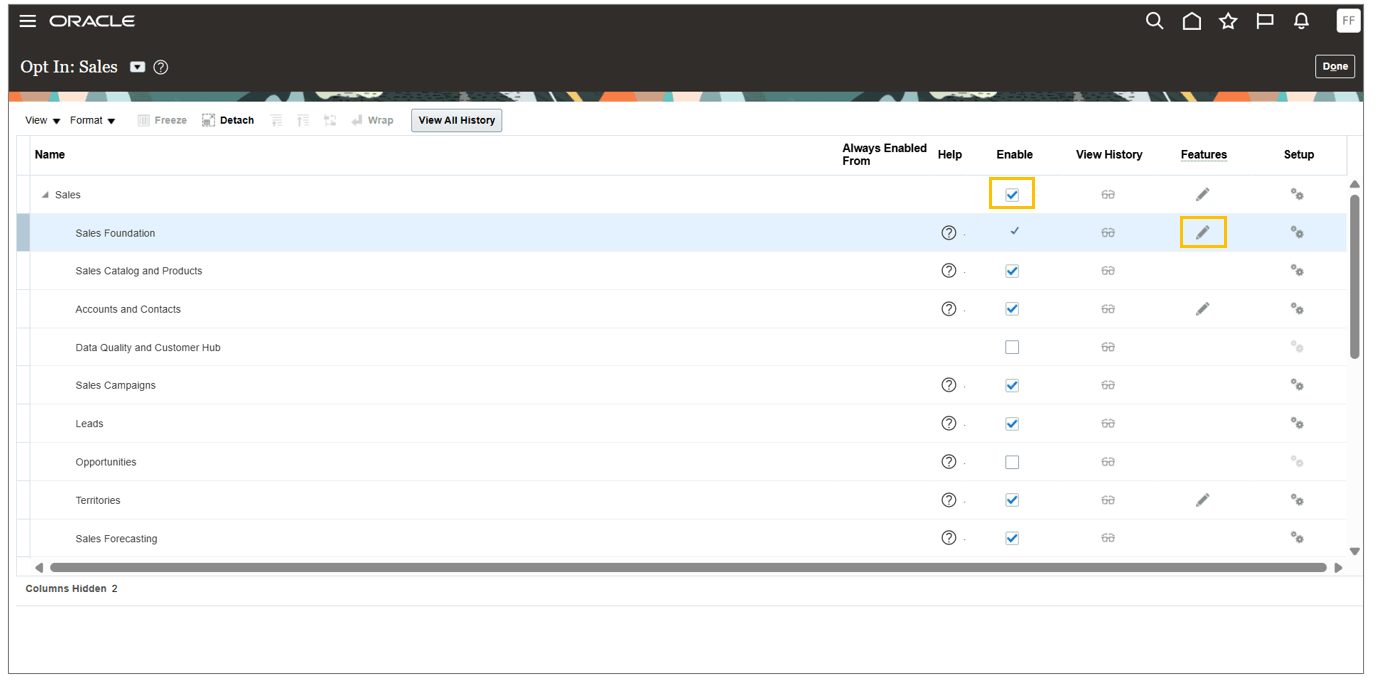Collapse the Sales tree node

(x=45, y=195)
